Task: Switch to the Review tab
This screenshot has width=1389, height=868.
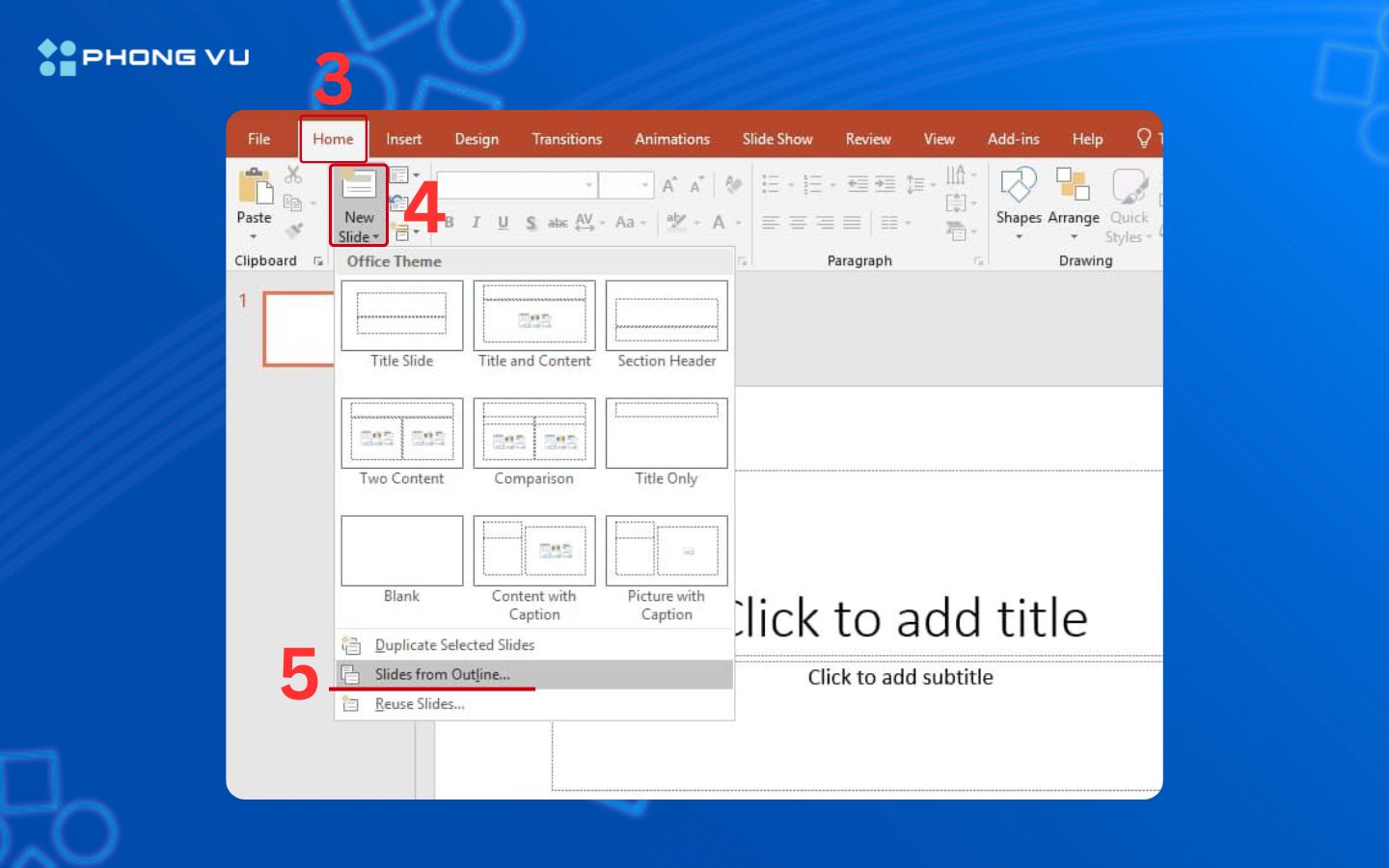Action: [868, 139]
